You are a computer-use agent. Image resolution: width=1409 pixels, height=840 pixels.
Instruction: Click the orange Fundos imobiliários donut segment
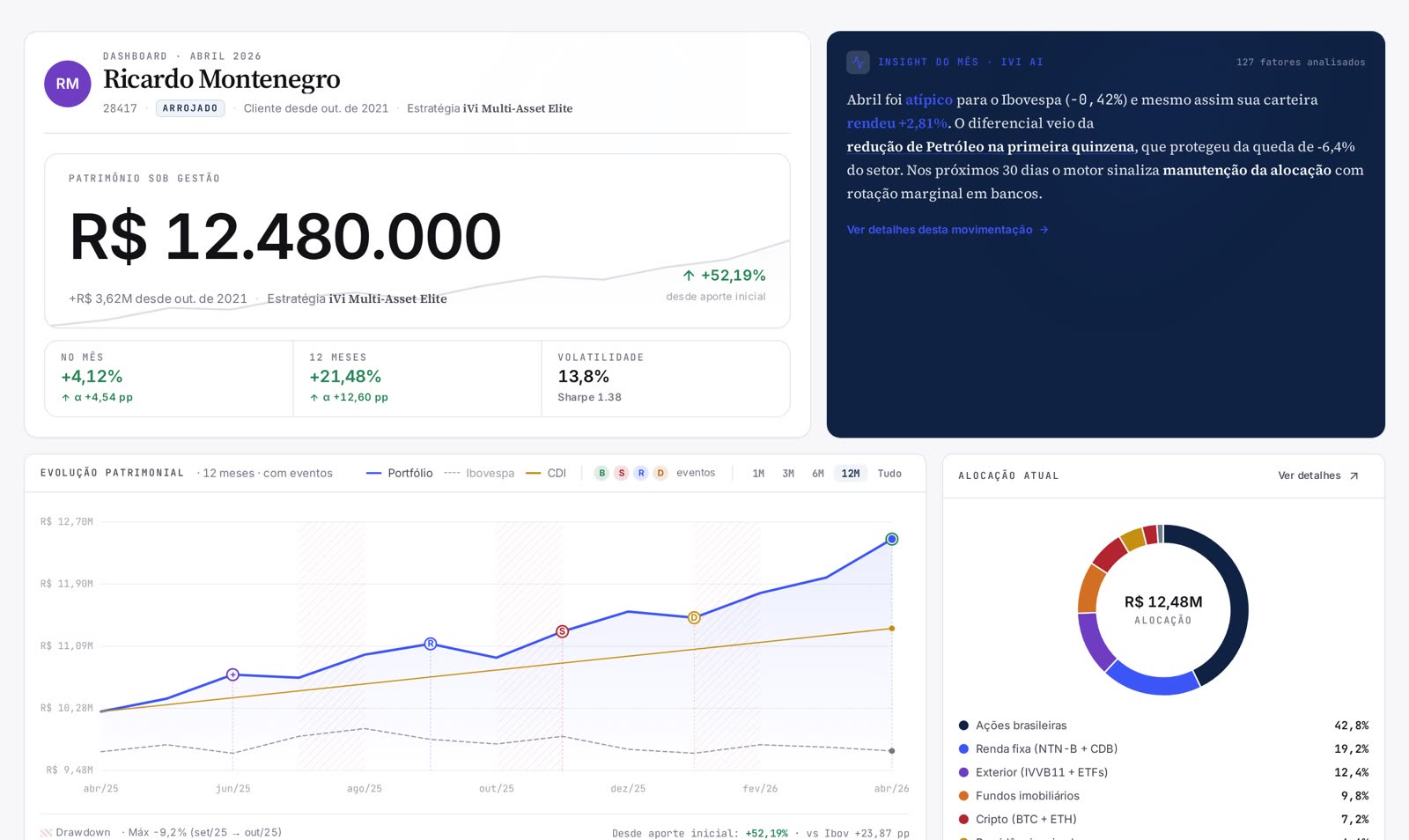point(1090,588)
